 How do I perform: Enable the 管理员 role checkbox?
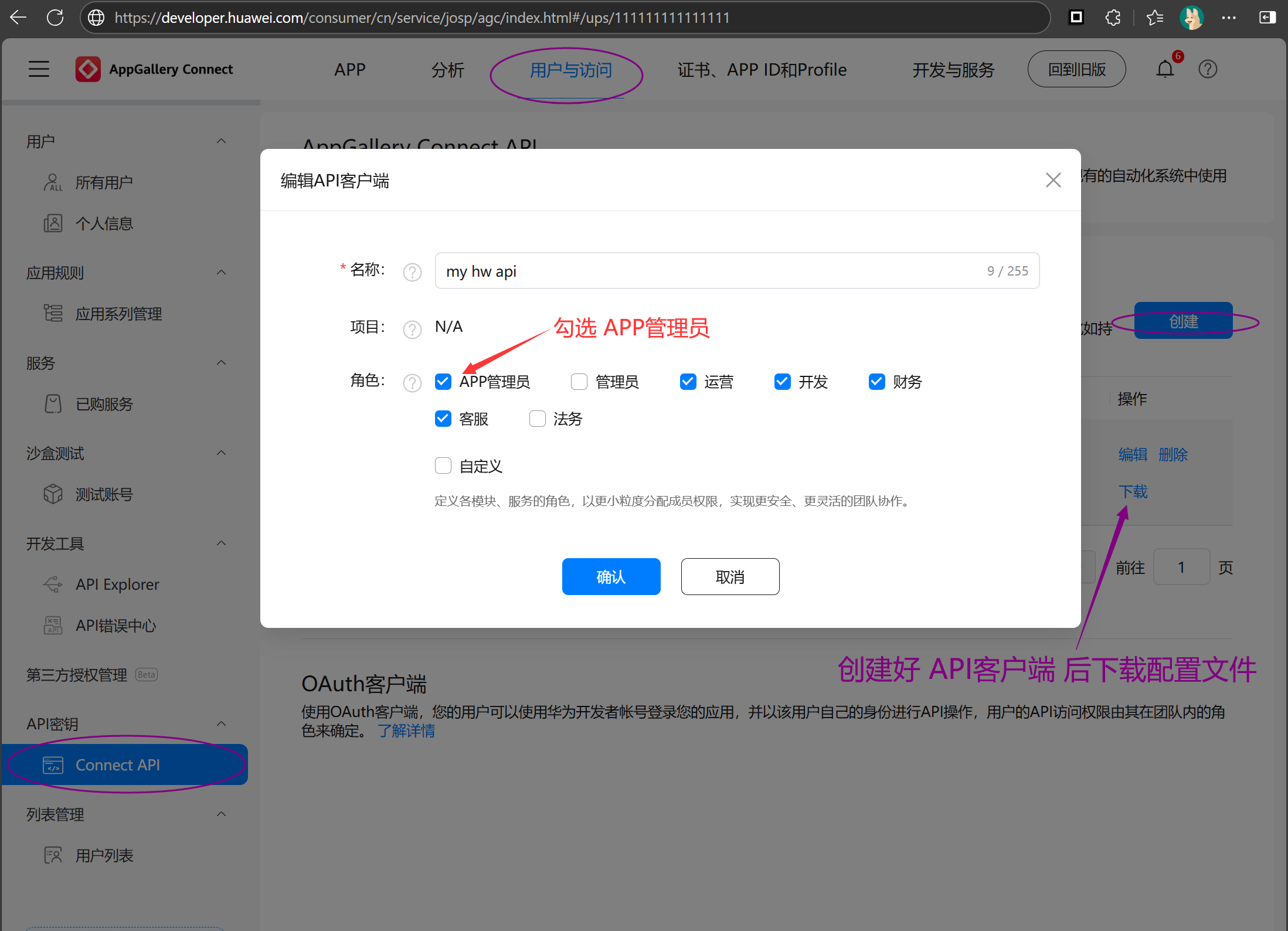point(579,382)
